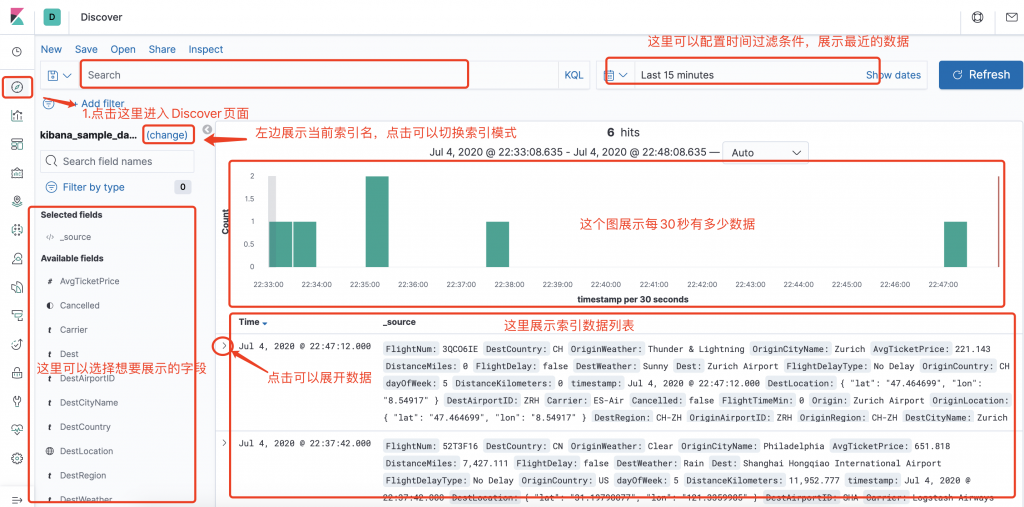The height and width of the screenshot is (507, 1024).
Task: Collapse the fields sidebar arrow icon
Action: [207, 129]
